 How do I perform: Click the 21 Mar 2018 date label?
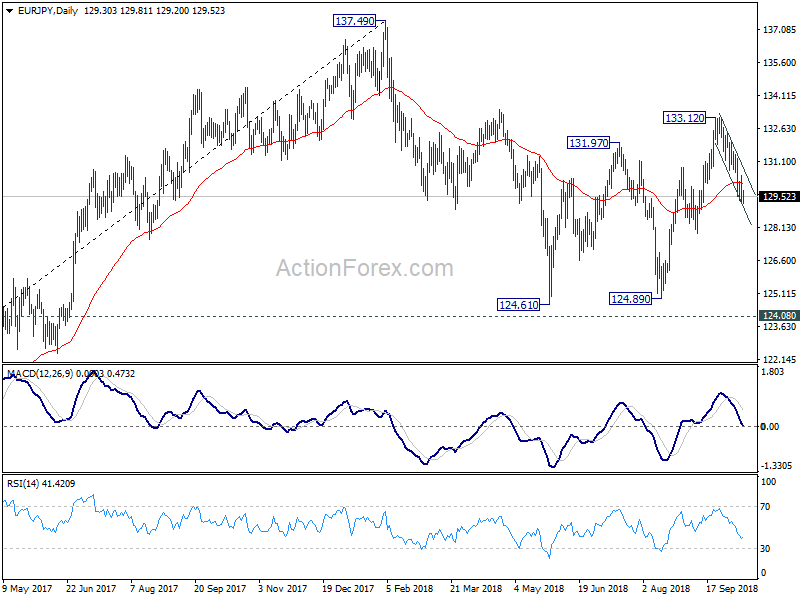pyautogui.click(x=476, y=589)
